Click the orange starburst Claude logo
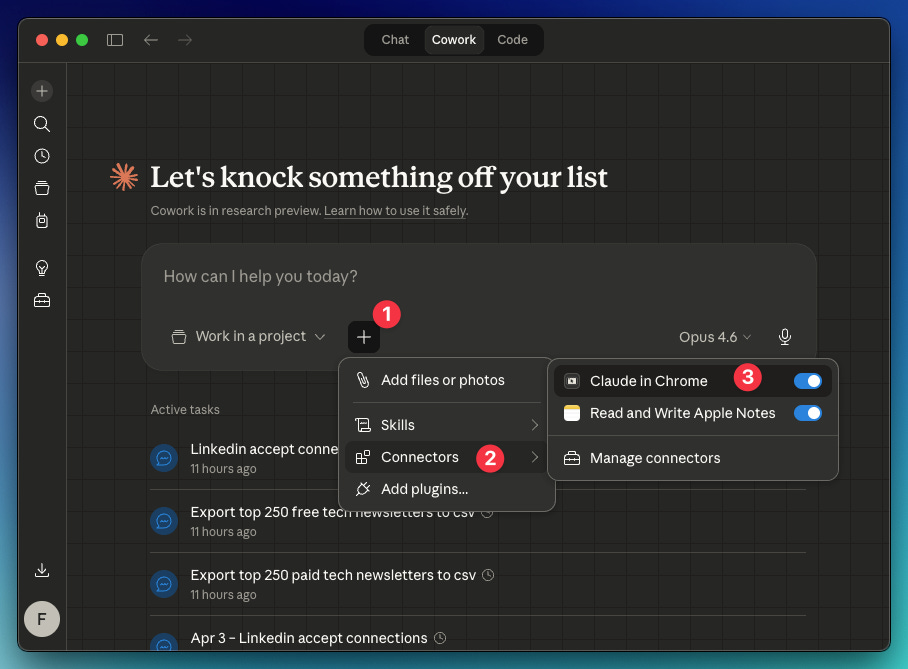The height and width of the screenshot is (669, 908). pyautogui.click(x=124, y=177)
